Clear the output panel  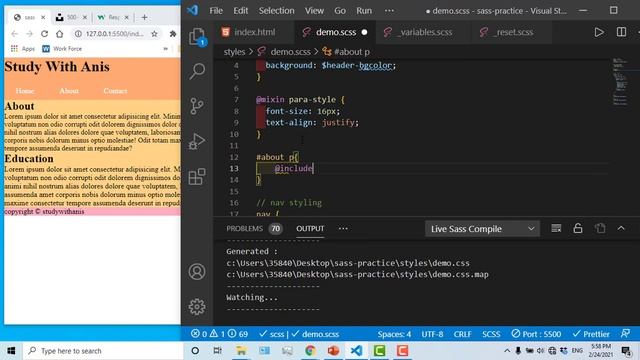(556, 229)
